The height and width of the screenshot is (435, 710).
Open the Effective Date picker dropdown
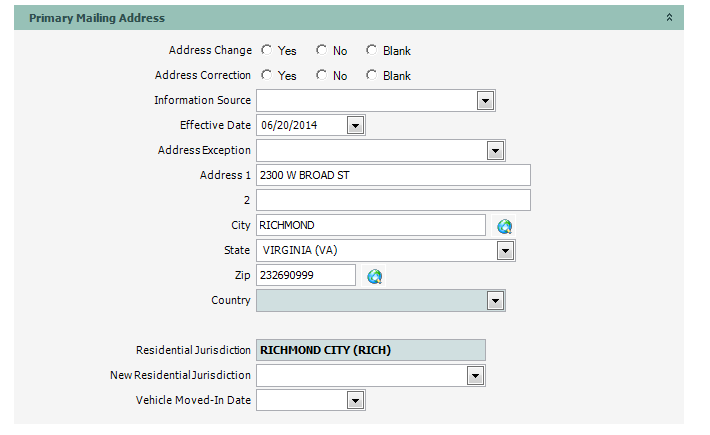click(x=355, y=125)
